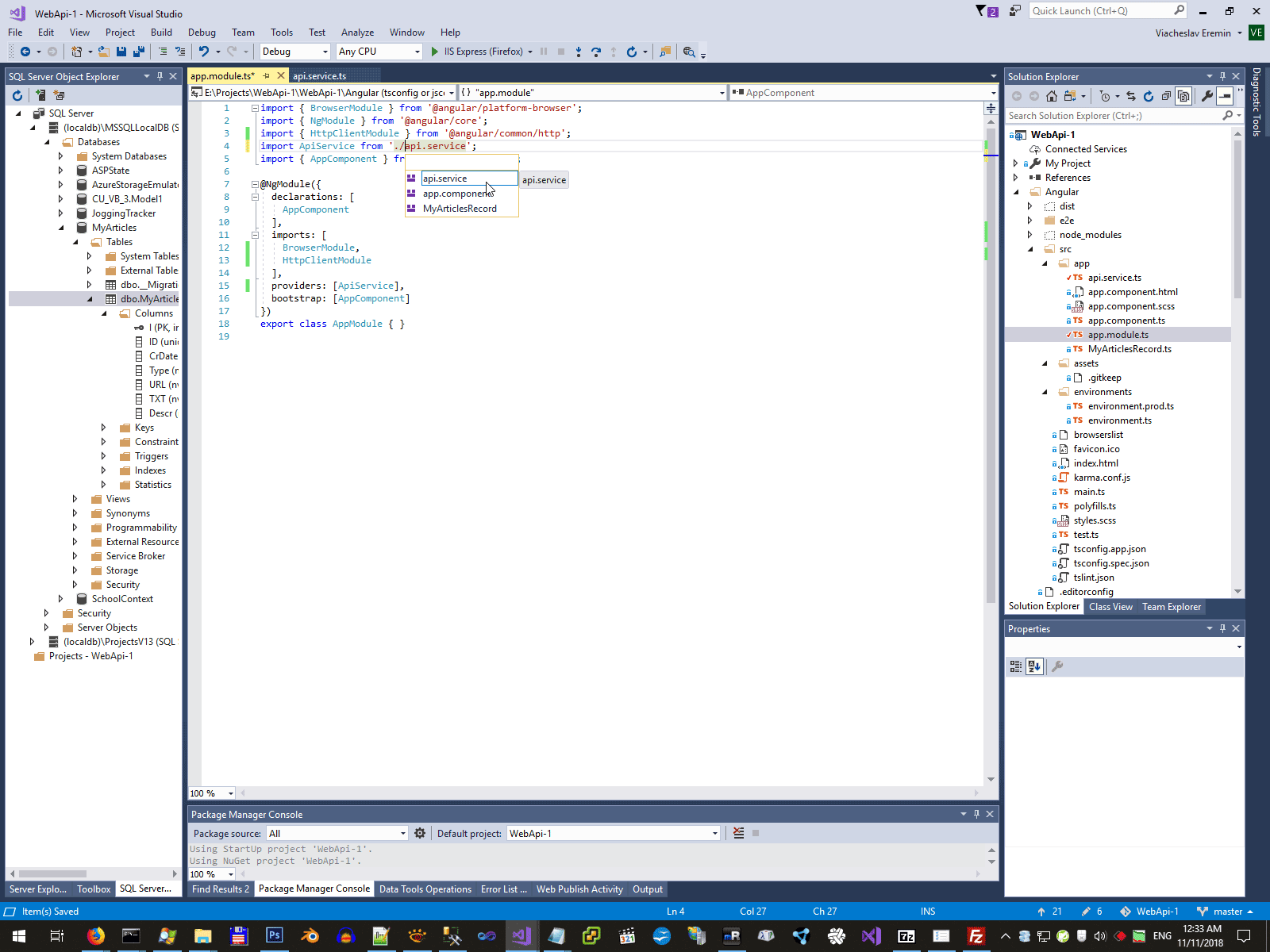
Task: Open FileZilla from the taskbar
Action: (976, 936)
